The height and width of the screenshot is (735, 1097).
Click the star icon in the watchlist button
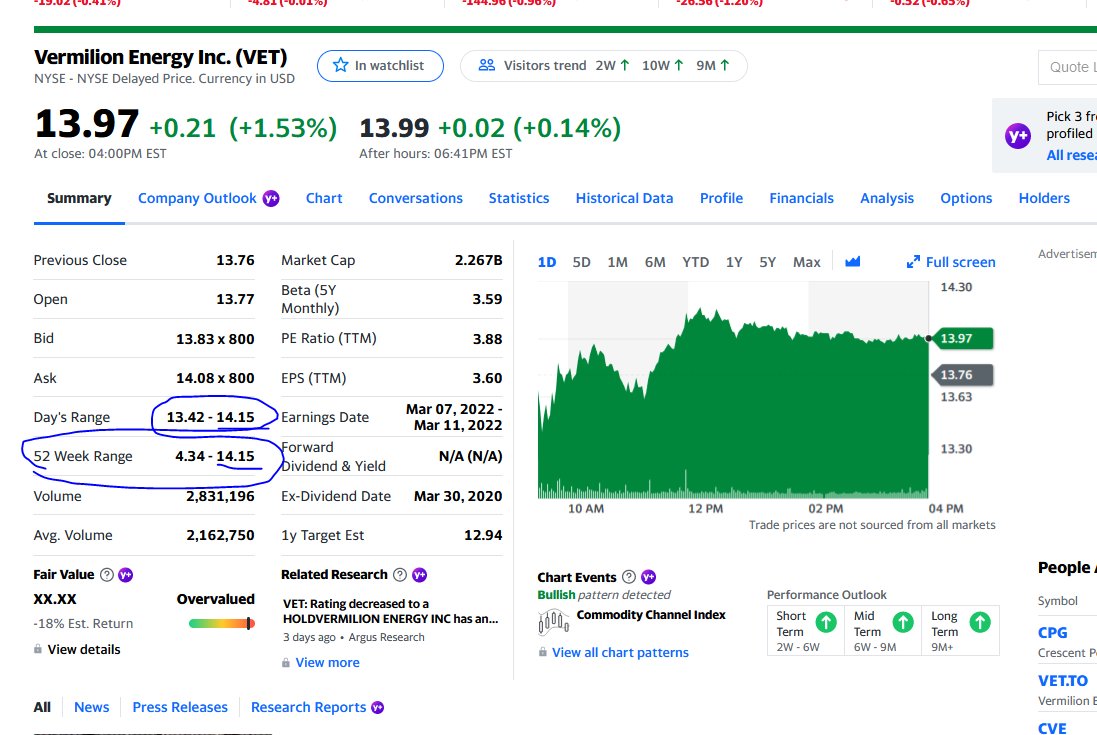click(x=341, y=65)
